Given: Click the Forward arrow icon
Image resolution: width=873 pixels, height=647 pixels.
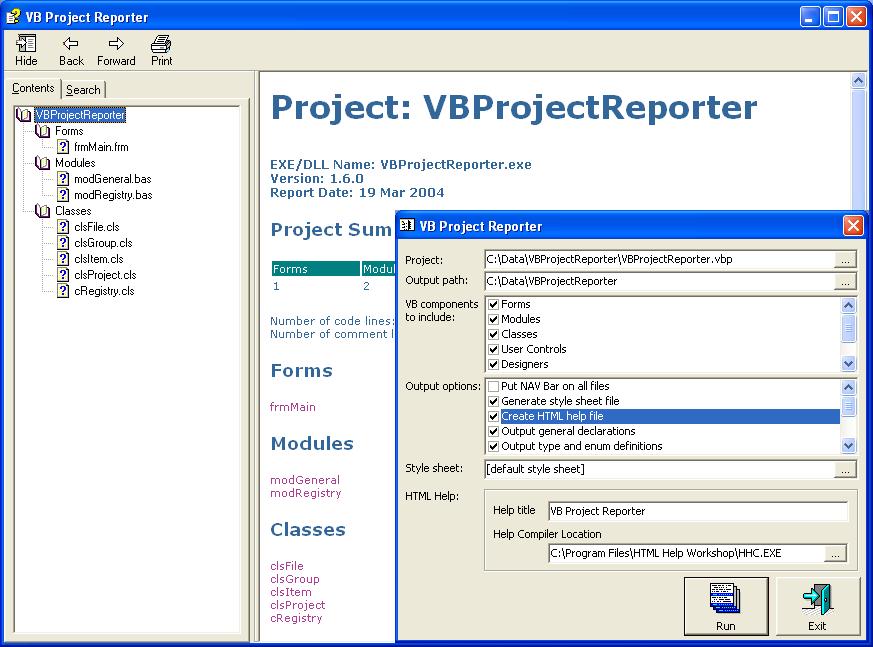Looking at the screenshot, I should [x=116, y=44].
